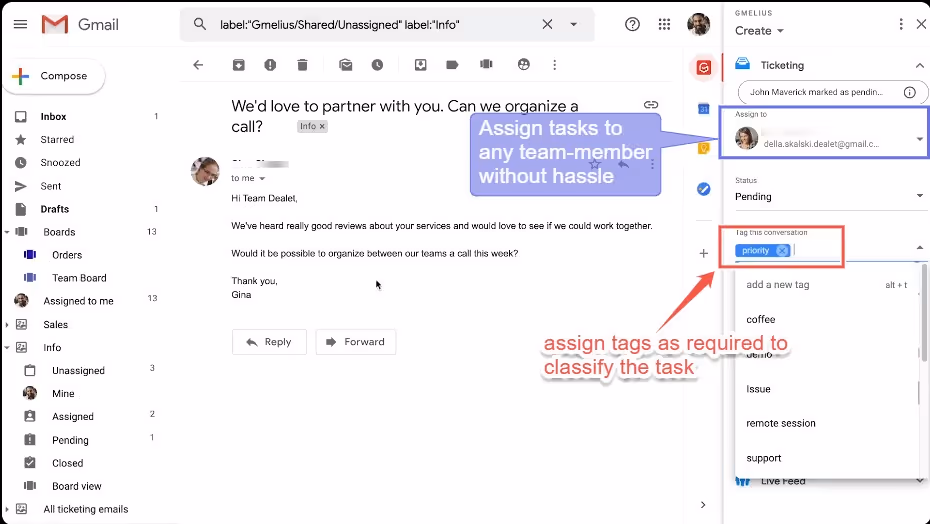
Task: Select 'add a new tag' option
Action: 827,285
